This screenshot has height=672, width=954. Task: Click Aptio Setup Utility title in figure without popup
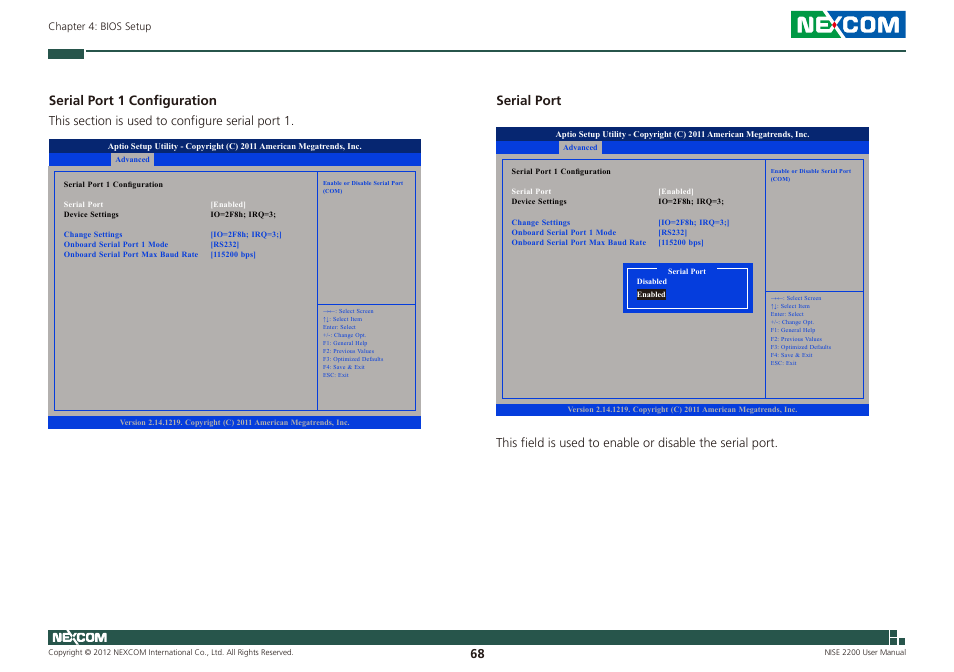point(235,146)
